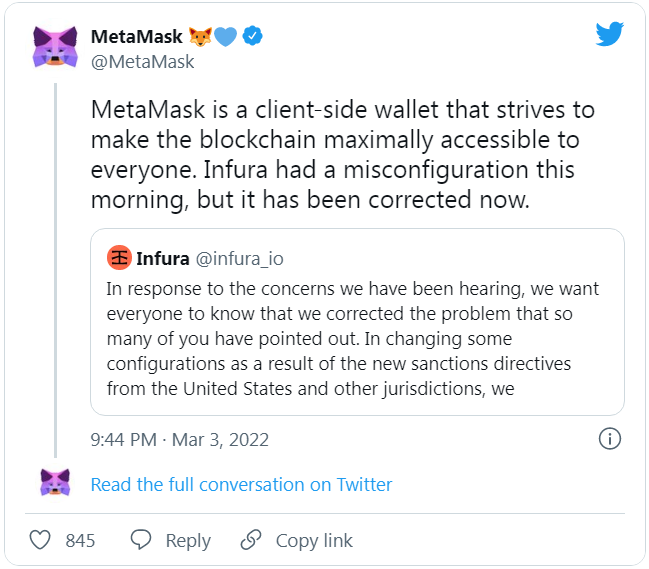Click the fox emoji beside MetaMask name
Screen dimensions: 649x569
coord(200,36)
